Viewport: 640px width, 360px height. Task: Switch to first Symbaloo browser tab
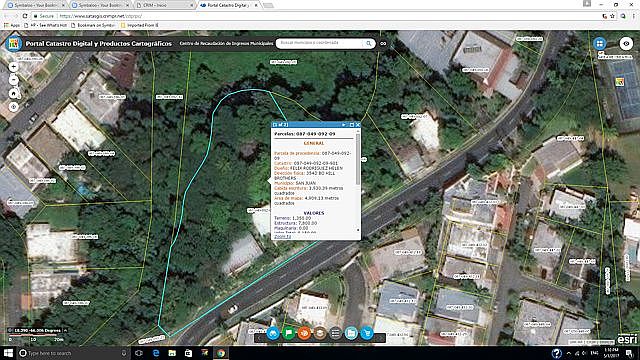(36, 5)
